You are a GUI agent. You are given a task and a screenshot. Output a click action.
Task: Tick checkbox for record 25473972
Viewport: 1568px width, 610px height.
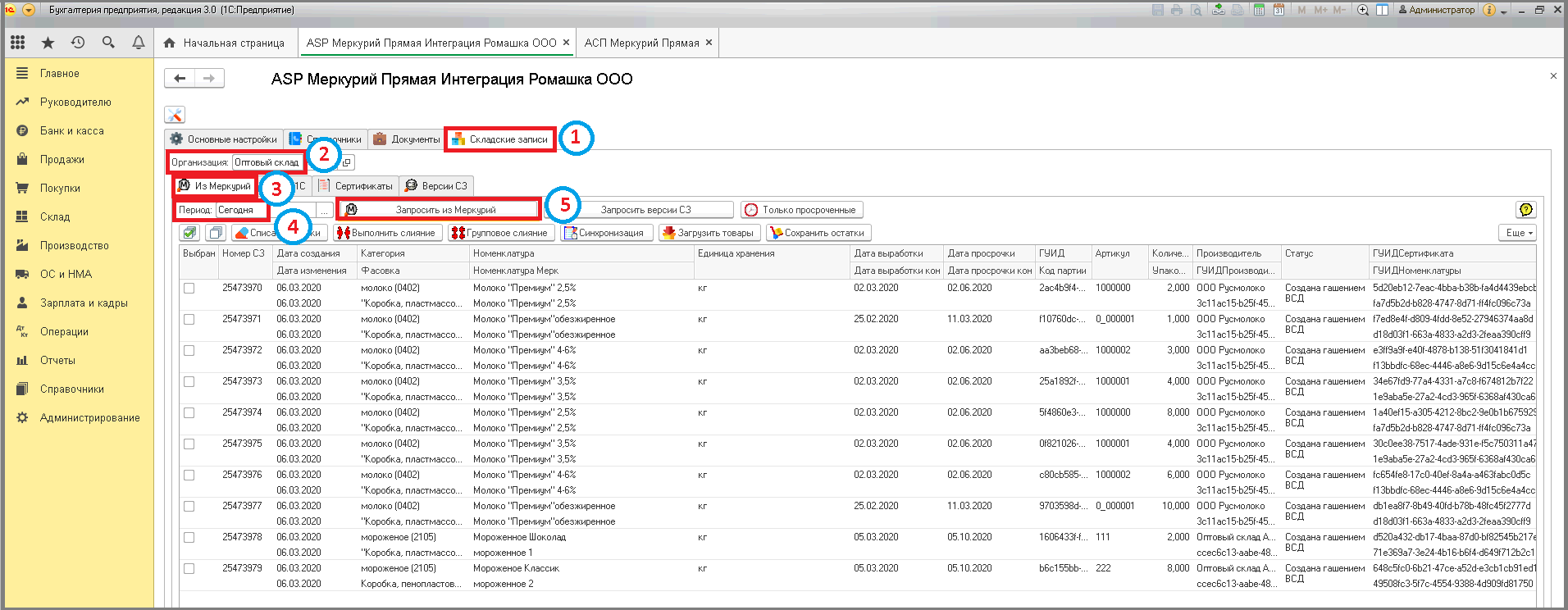(189, 350)
